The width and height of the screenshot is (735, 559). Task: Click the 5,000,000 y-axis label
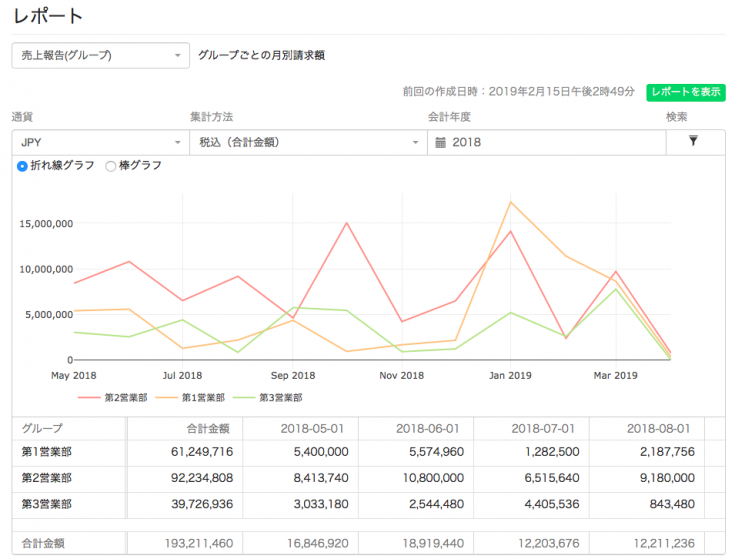(49, 315)
